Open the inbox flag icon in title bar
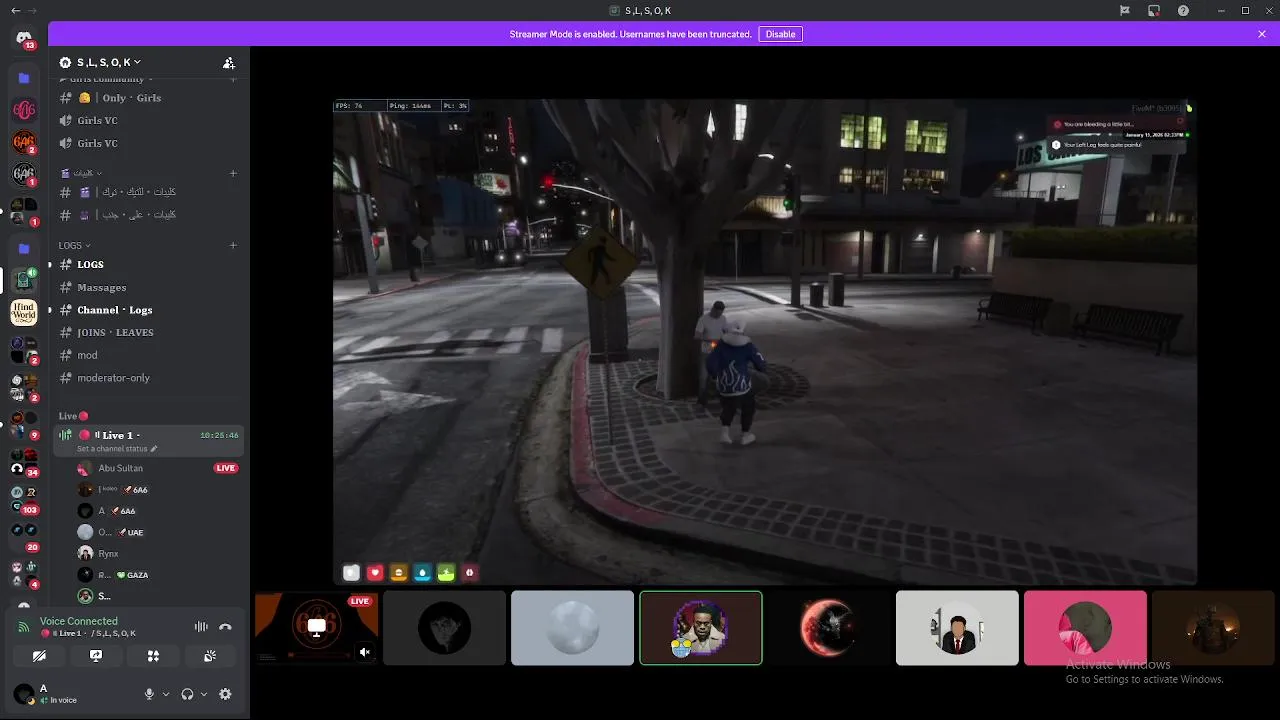Image resolution: width=1280 pixels, height=720 pixels. pos(1125,10)
